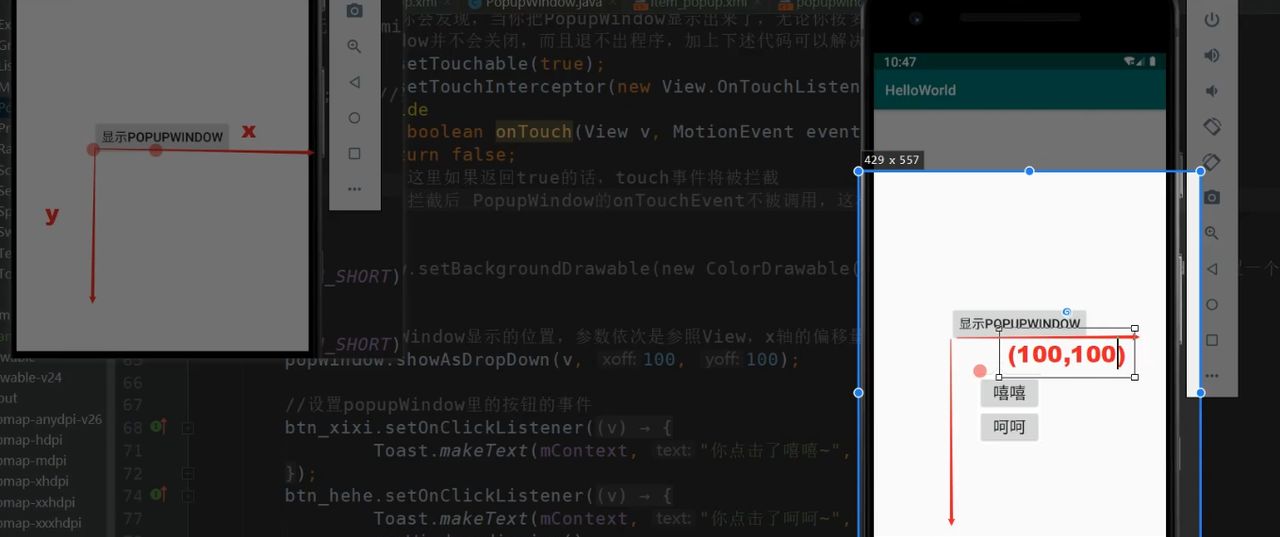This screenshot has height=537, width=1280.
Task: Click the power icon in right emulator toolbar
Action: pyautogui.click(x=1212, y=19)
